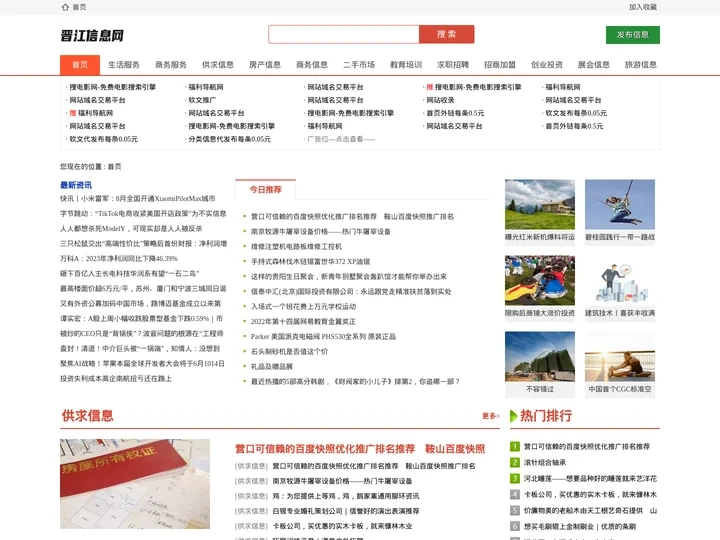Open the stretching athlete thumbnail
This screenshot has width=720, height=540.
coord(620,357)
